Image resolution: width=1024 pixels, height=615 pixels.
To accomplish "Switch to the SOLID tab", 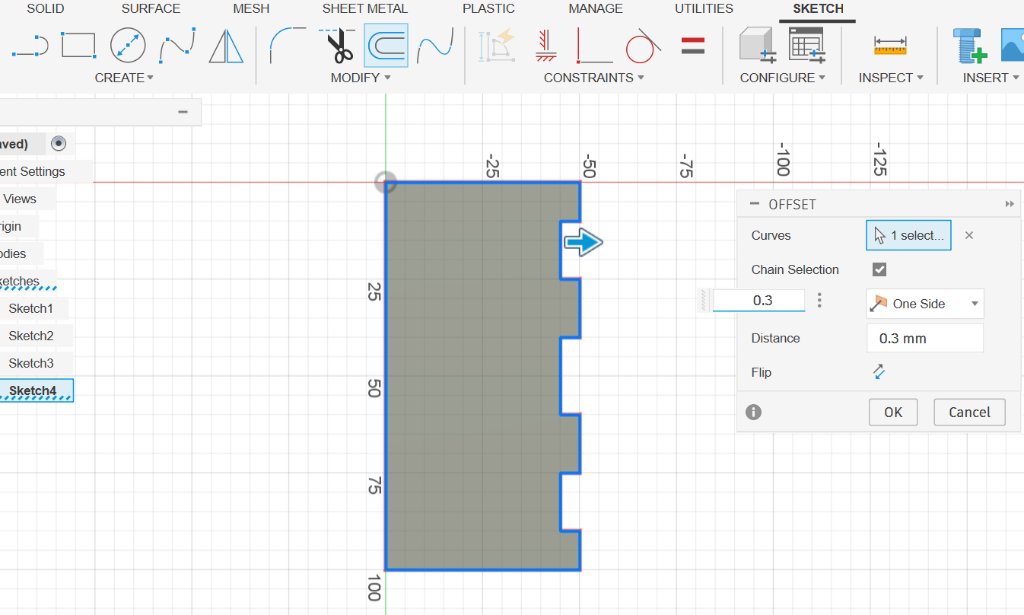I will point(45,8).
